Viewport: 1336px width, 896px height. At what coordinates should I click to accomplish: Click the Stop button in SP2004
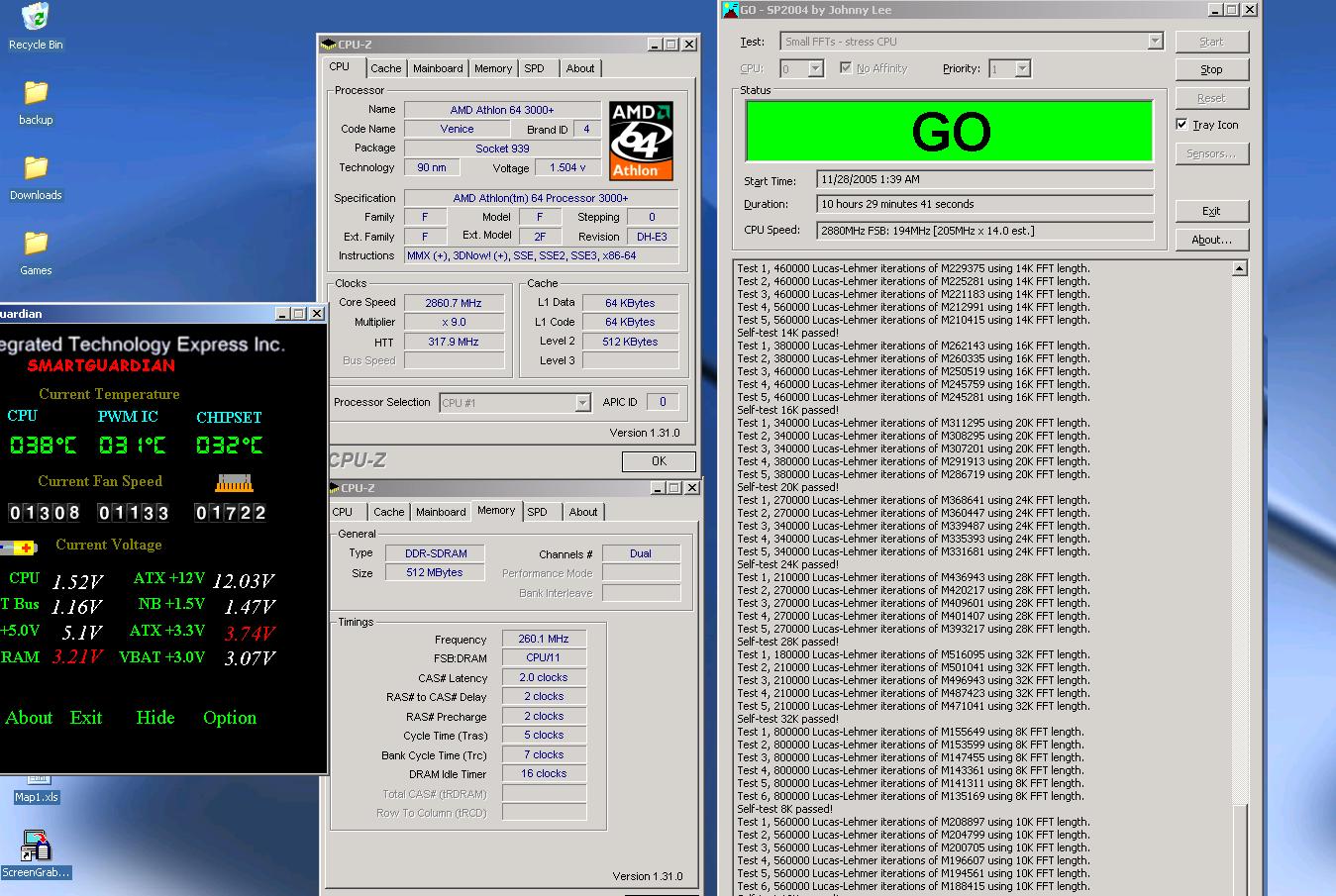coord(1211,69)
